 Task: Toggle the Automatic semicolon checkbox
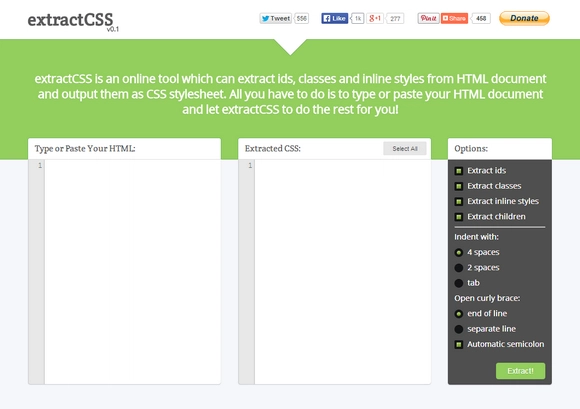459,345
